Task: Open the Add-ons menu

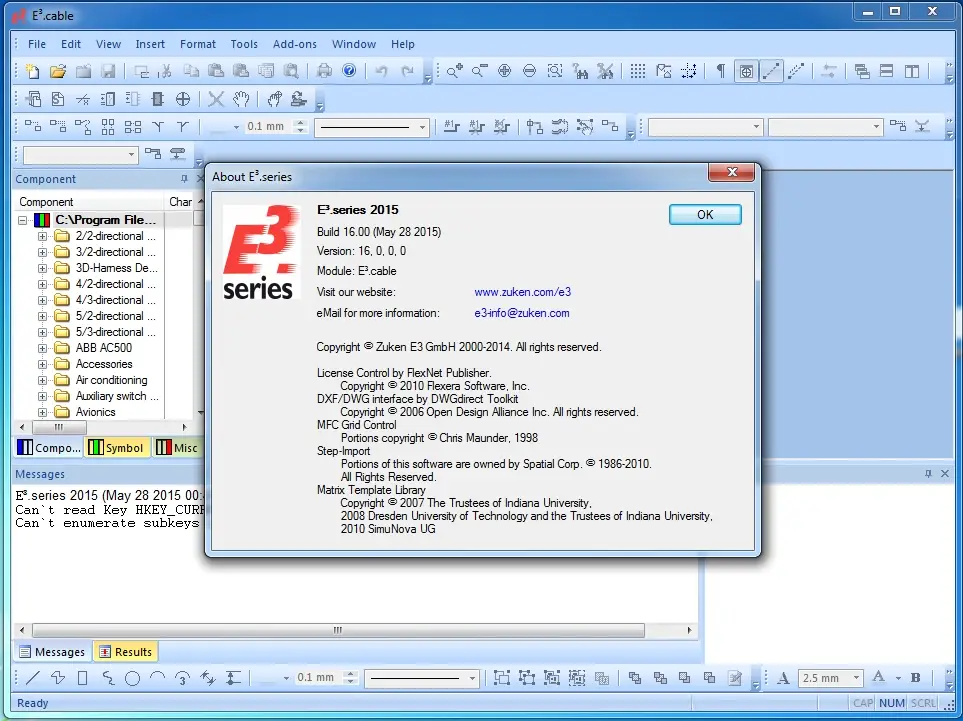Action: tap(295, 44)
